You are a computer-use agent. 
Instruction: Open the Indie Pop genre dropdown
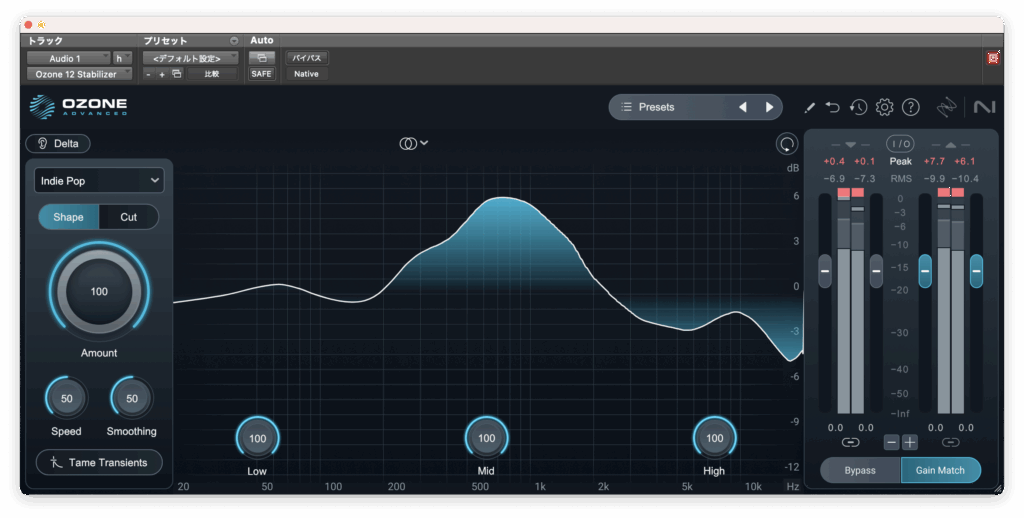pos(98,180)
